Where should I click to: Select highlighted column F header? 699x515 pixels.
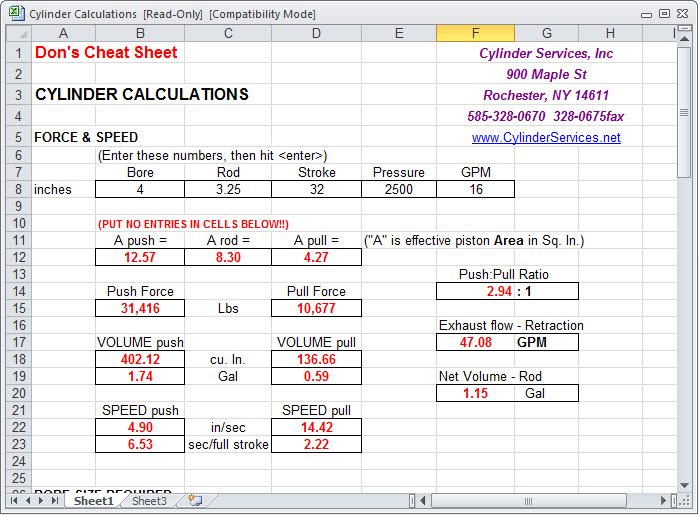pos(476,33)
